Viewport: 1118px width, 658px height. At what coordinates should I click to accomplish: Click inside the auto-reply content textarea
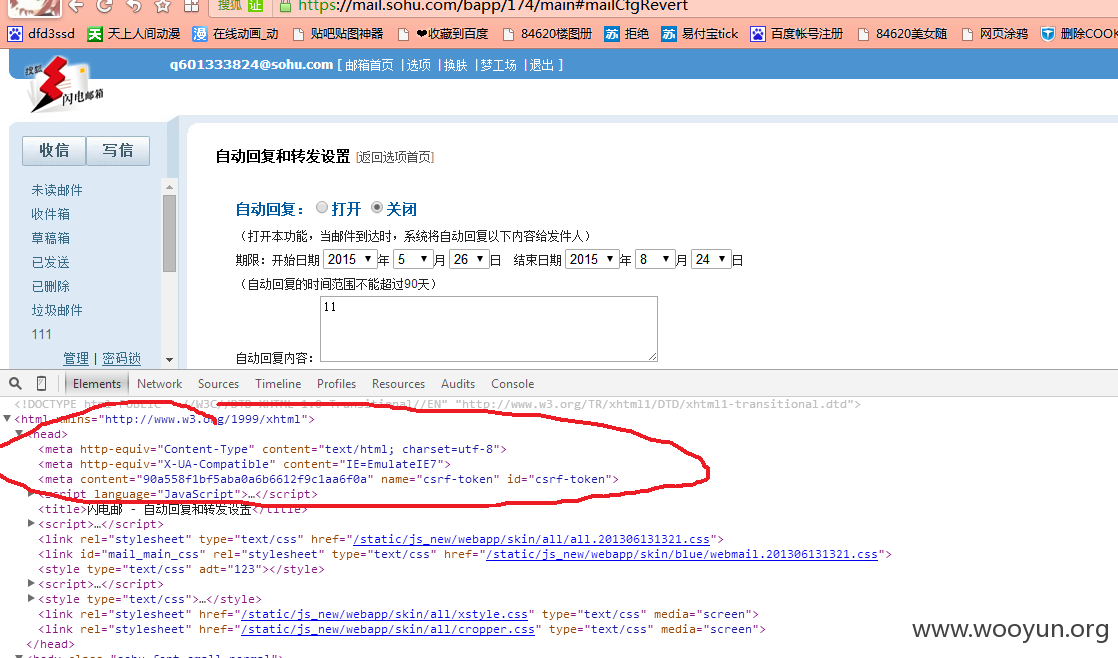pos(488,329)
